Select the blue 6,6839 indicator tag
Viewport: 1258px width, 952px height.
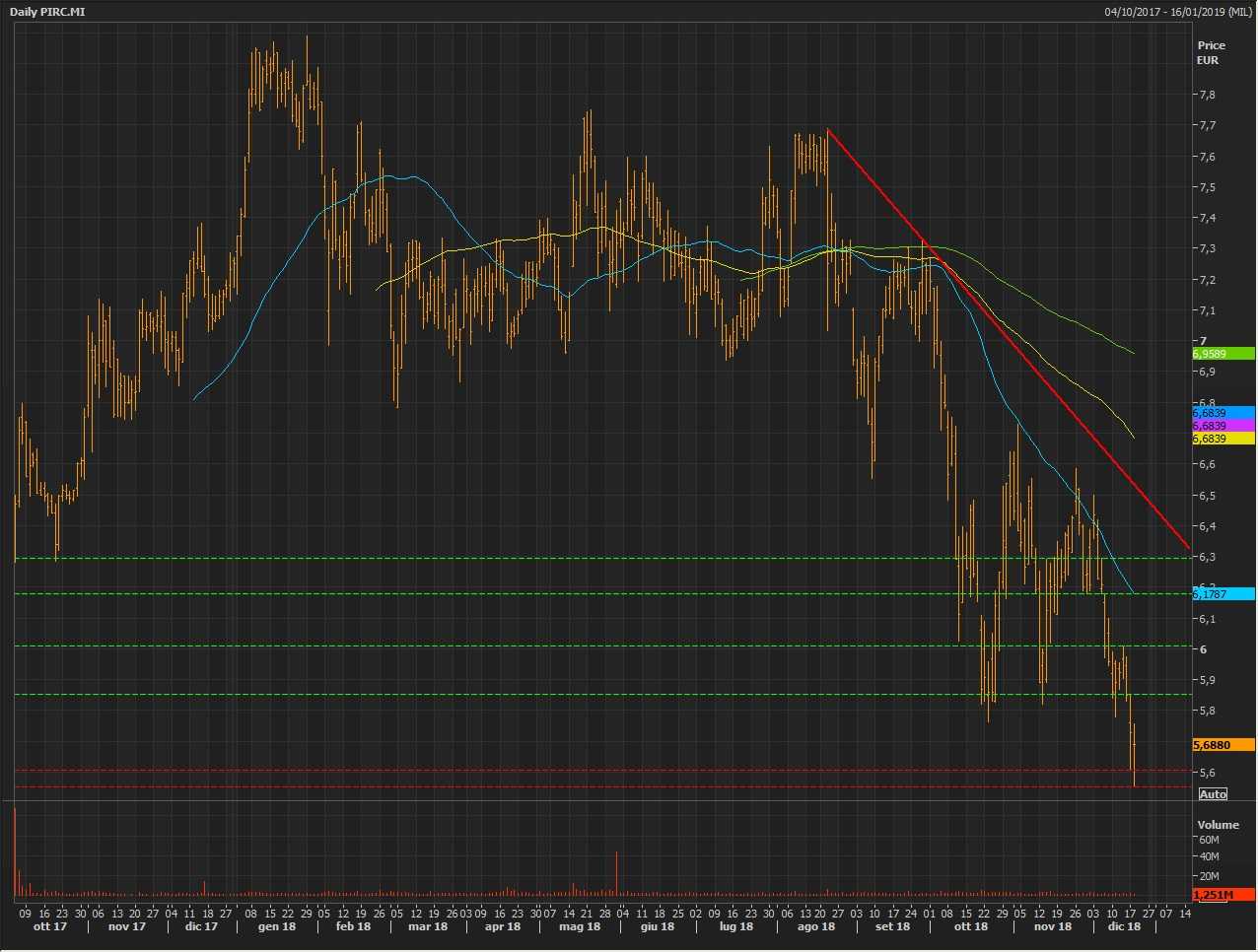pyautogui.click(x=1223, y=413)
